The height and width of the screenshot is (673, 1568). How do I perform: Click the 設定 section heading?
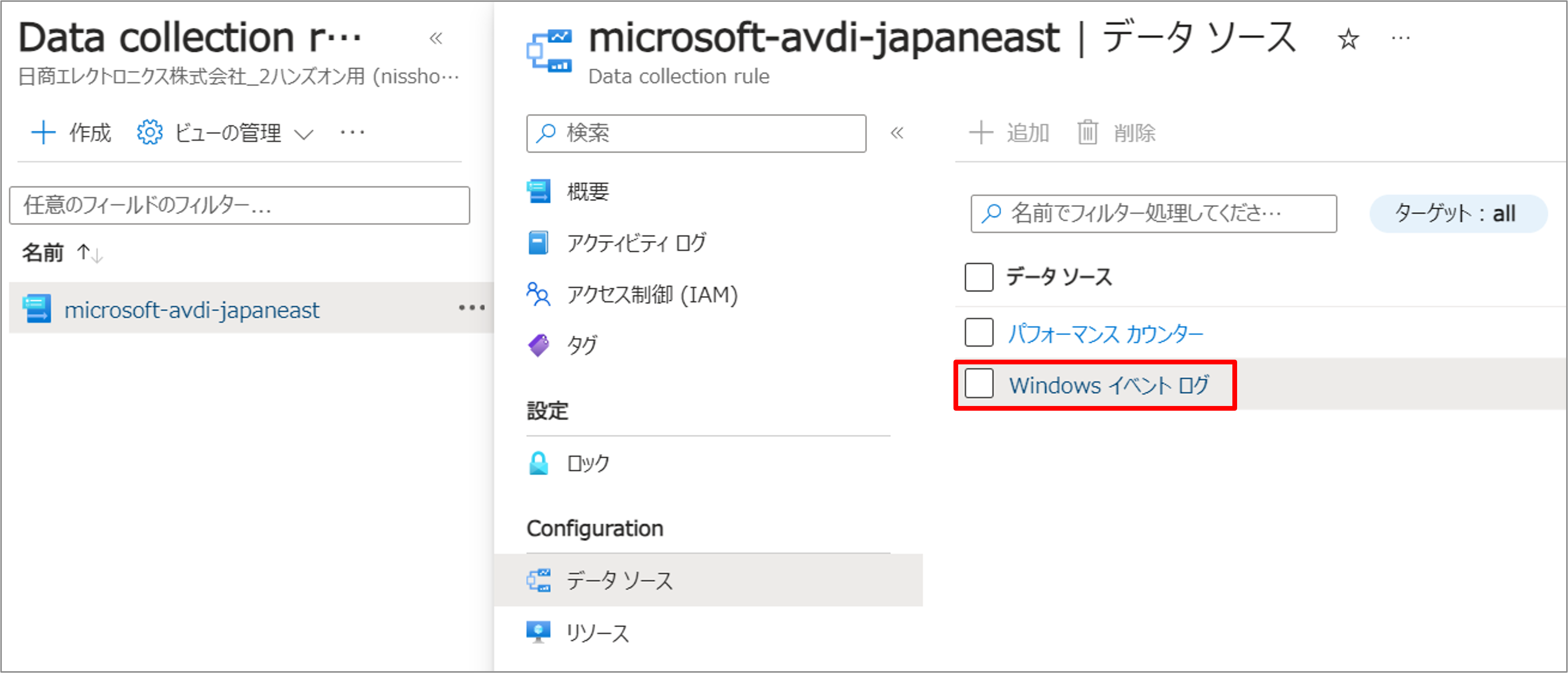click(x=547, y=411)
